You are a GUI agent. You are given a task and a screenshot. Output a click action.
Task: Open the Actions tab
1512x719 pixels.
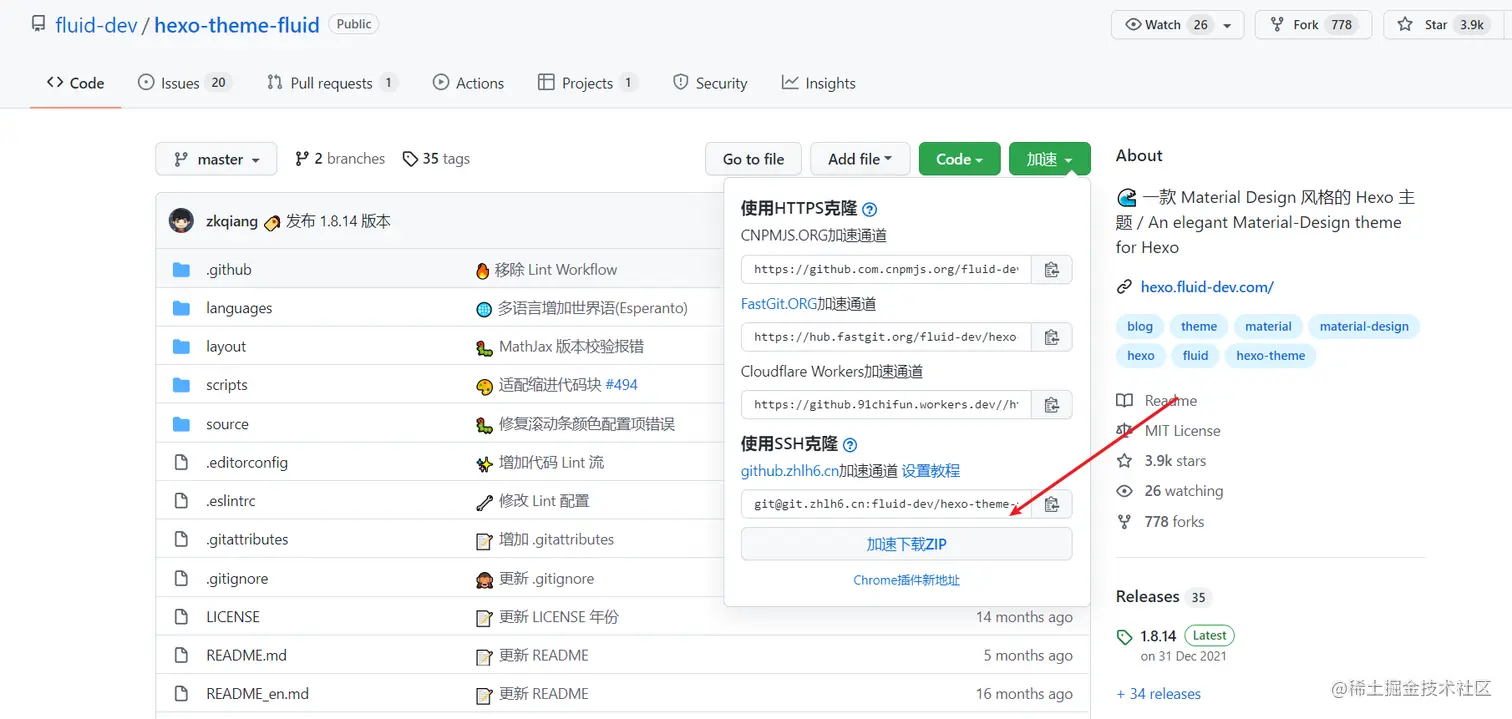point(468,83)
